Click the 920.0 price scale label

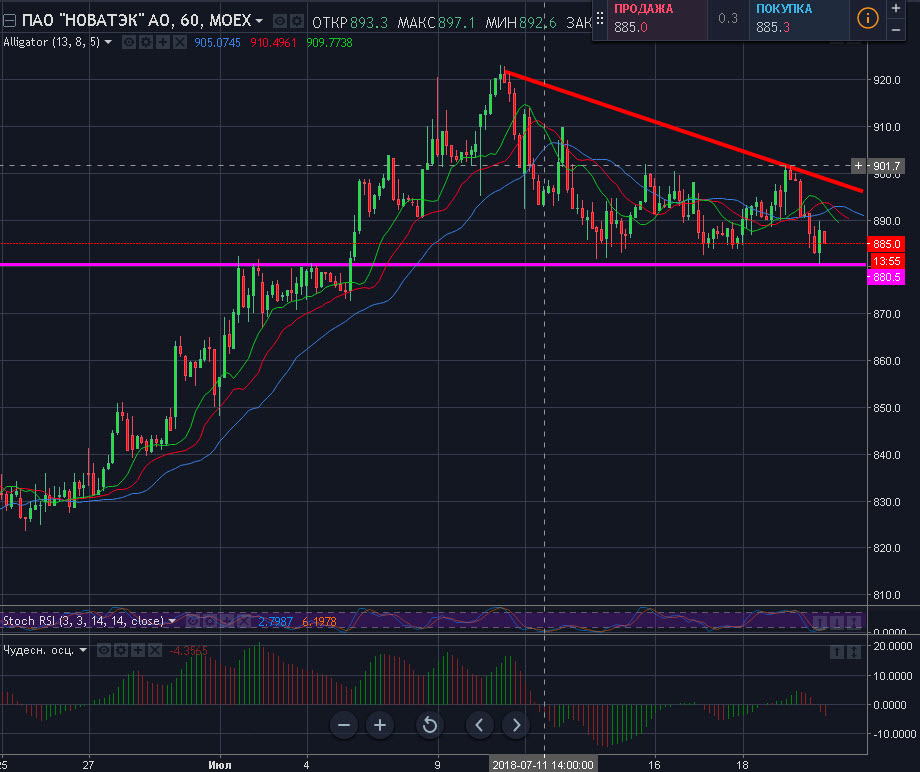coord(887,80)
